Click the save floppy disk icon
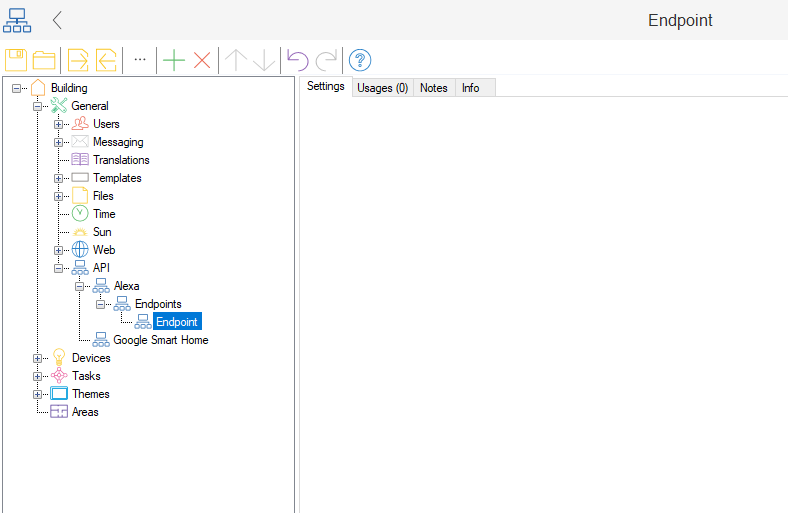This screenshot has width=788, height=513. coord(16,60)
